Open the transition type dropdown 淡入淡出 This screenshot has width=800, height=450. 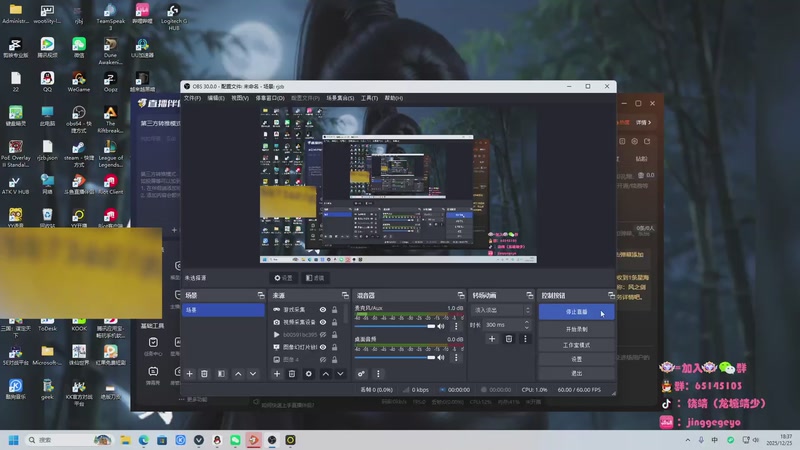(x=502, y=310)
